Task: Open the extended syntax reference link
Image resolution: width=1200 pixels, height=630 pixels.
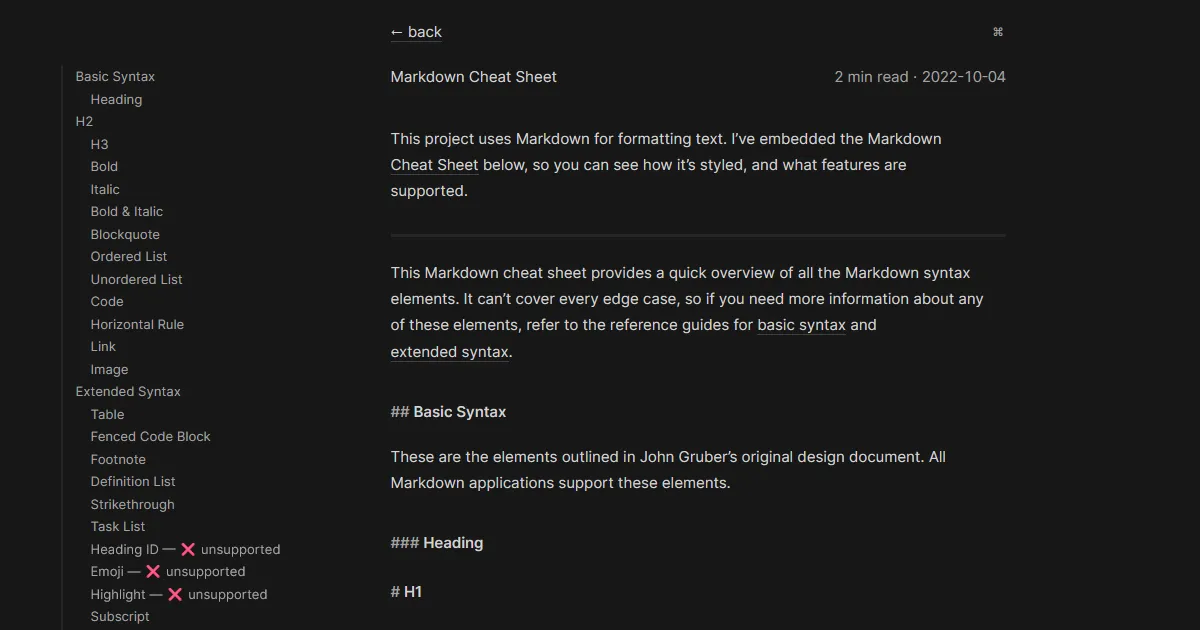Action: pos(450,352)
